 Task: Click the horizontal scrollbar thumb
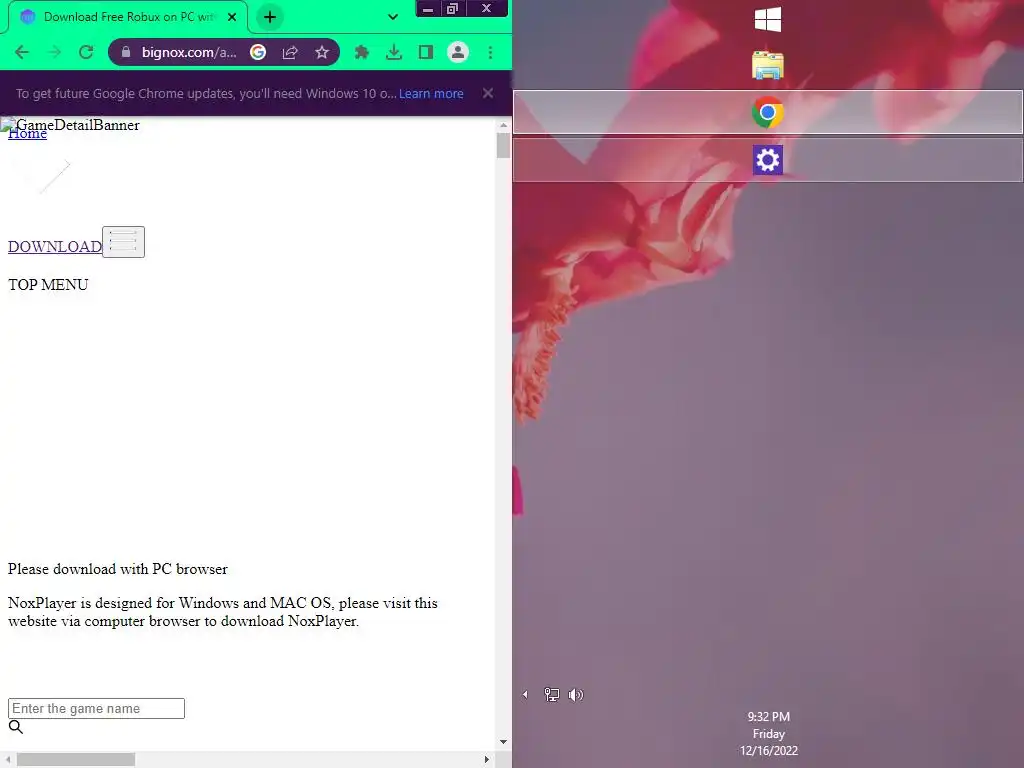pyautogui.click(x=76, y=760)
